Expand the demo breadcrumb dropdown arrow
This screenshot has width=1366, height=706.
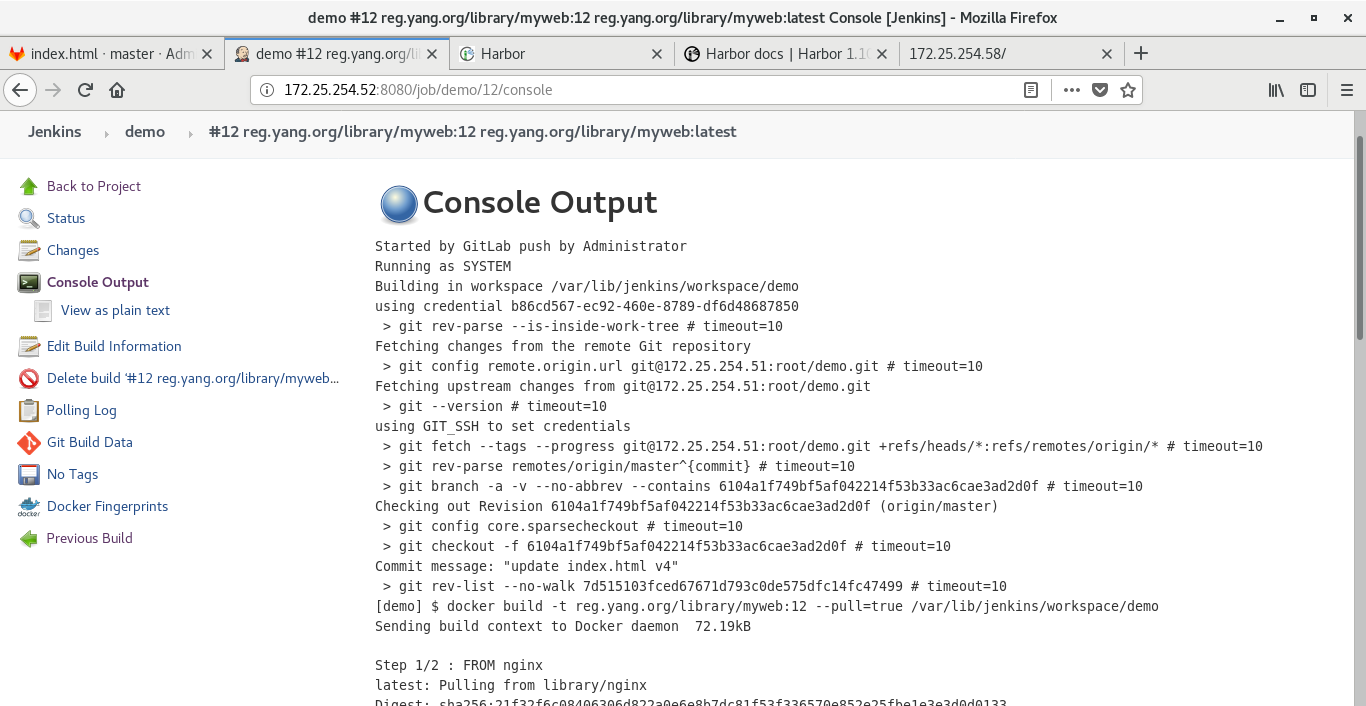click(190, 133)
